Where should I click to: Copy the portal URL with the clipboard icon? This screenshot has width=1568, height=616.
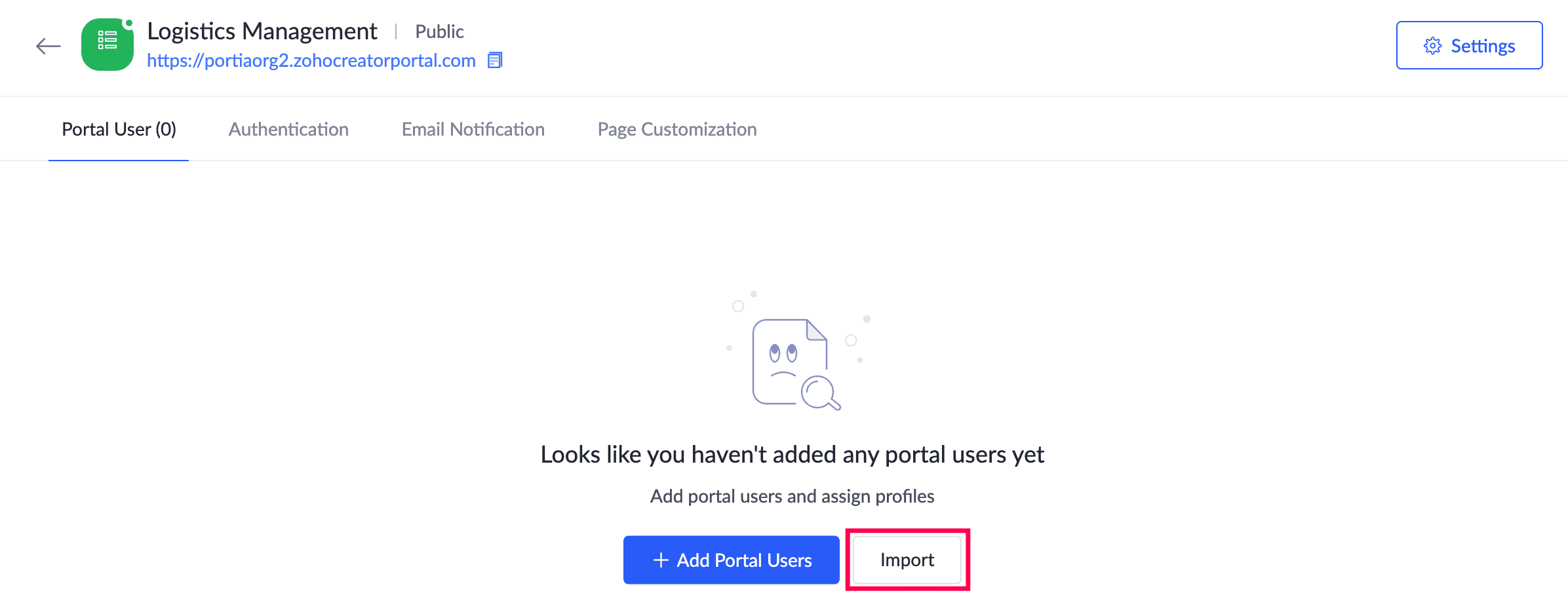(x=495, y=60)
